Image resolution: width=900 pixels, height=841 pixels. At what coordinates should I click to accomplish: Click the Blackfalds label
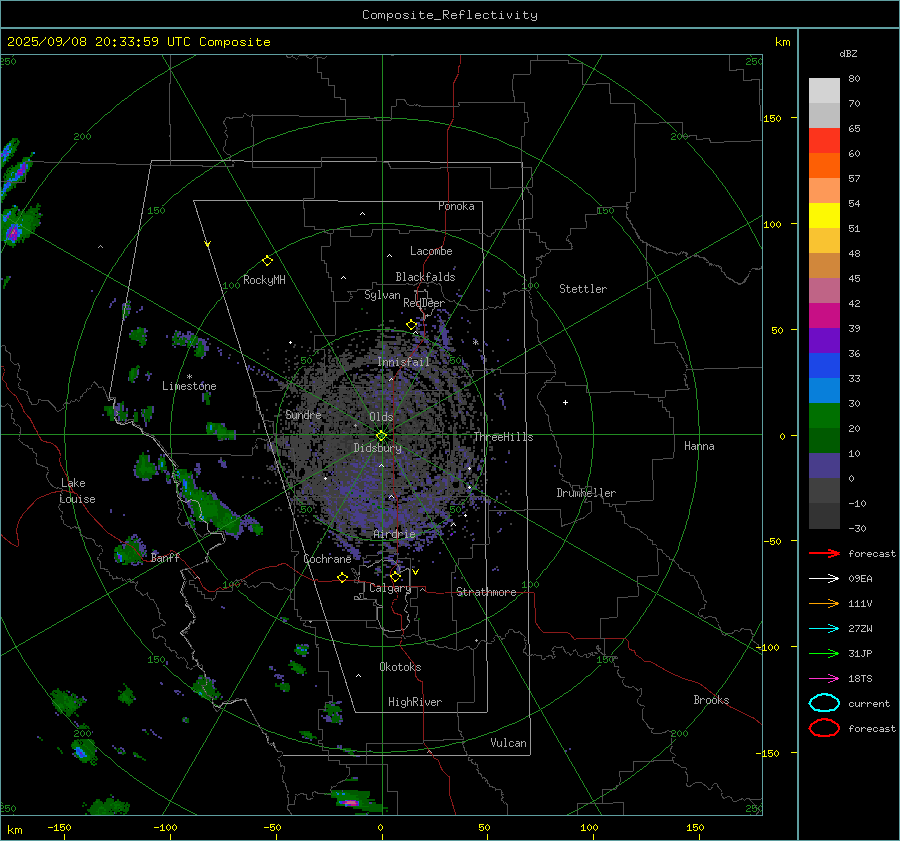tap(425, 277)
